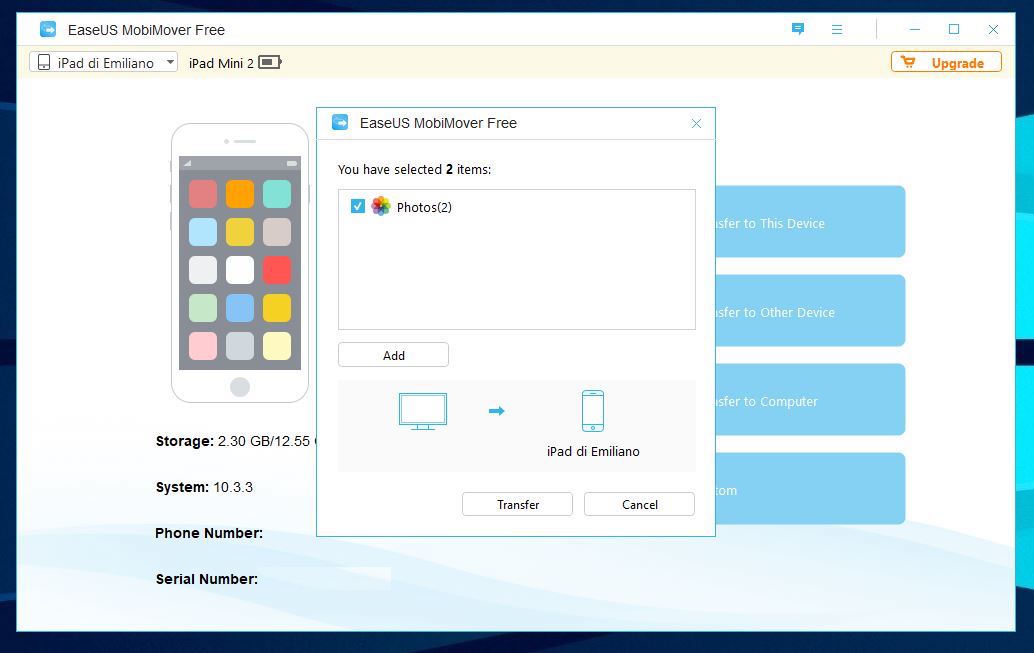
Task: Uncheck the Photos(2) checkbox
Action: coord(357,206)
